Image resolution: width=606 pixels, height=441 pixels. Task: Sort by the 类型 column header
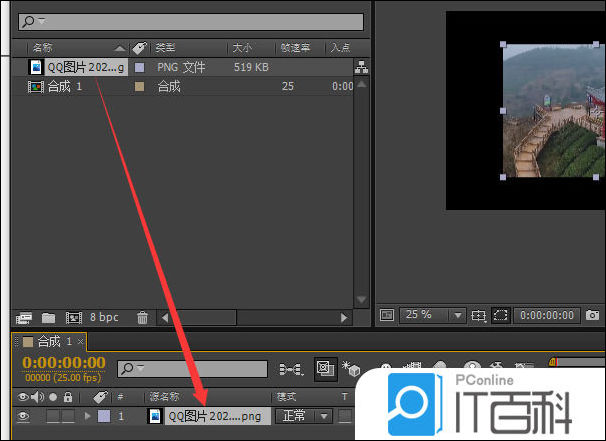(x=165, y=48)
